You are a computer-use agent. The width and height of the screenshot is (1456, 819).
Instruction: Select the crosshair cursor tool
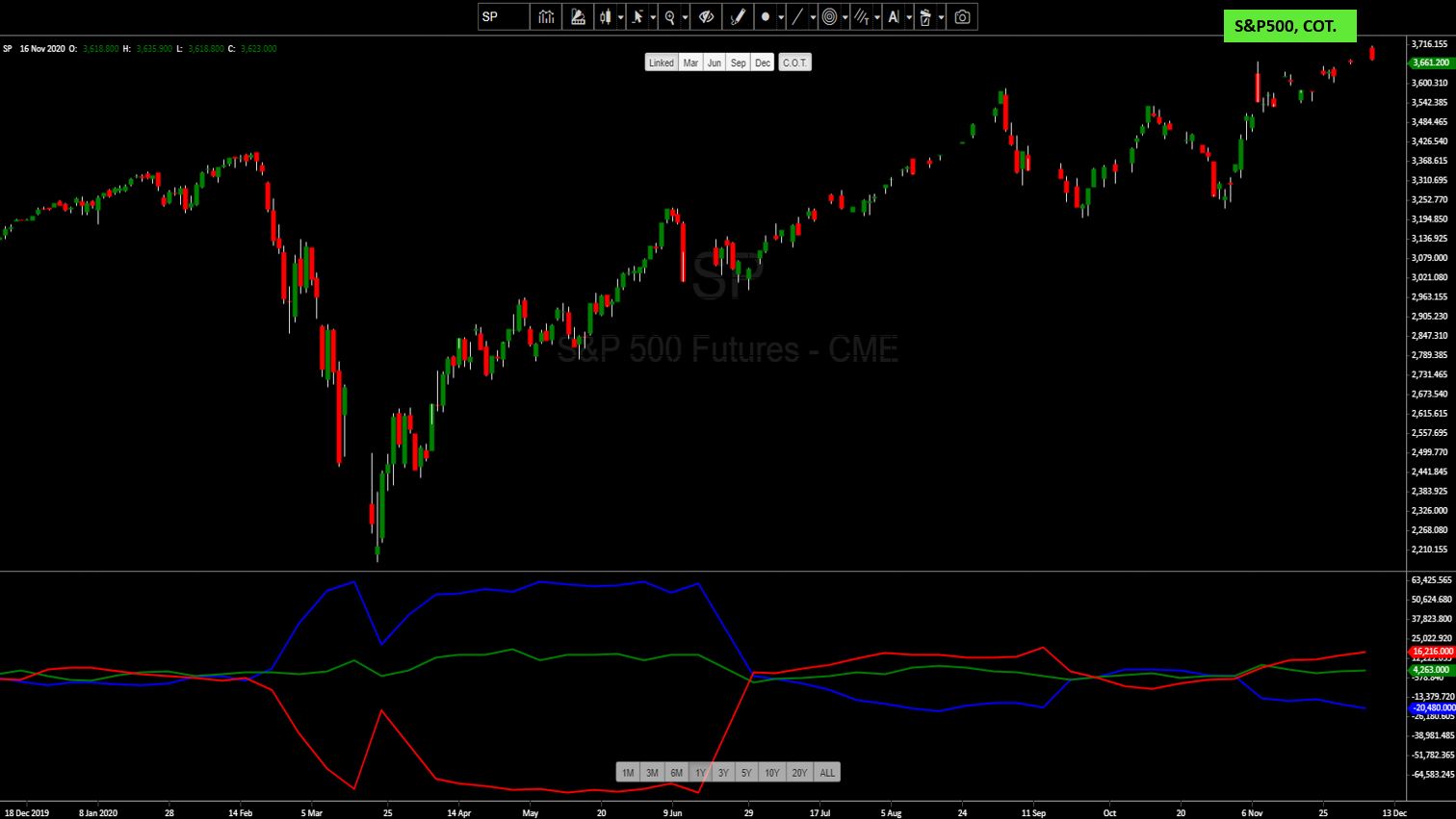click(x=637, y=16)
